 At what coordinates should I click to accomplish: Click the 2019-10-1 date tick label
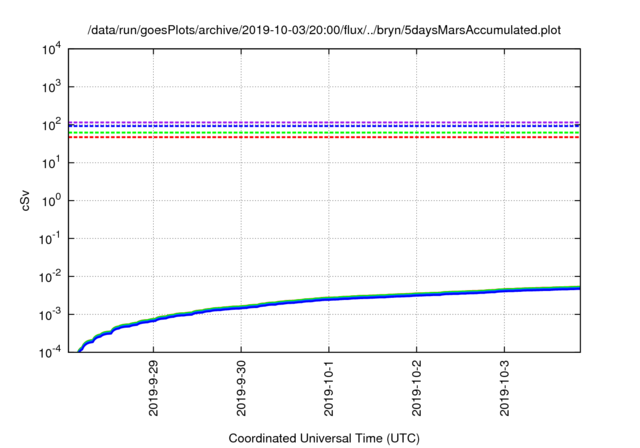(329, 388)
